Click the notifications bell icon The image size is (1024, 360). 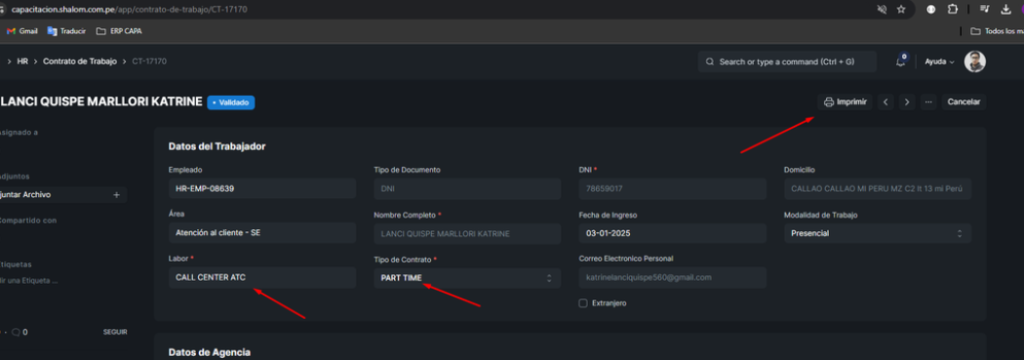pyautogui.click(x=901, y=61)
